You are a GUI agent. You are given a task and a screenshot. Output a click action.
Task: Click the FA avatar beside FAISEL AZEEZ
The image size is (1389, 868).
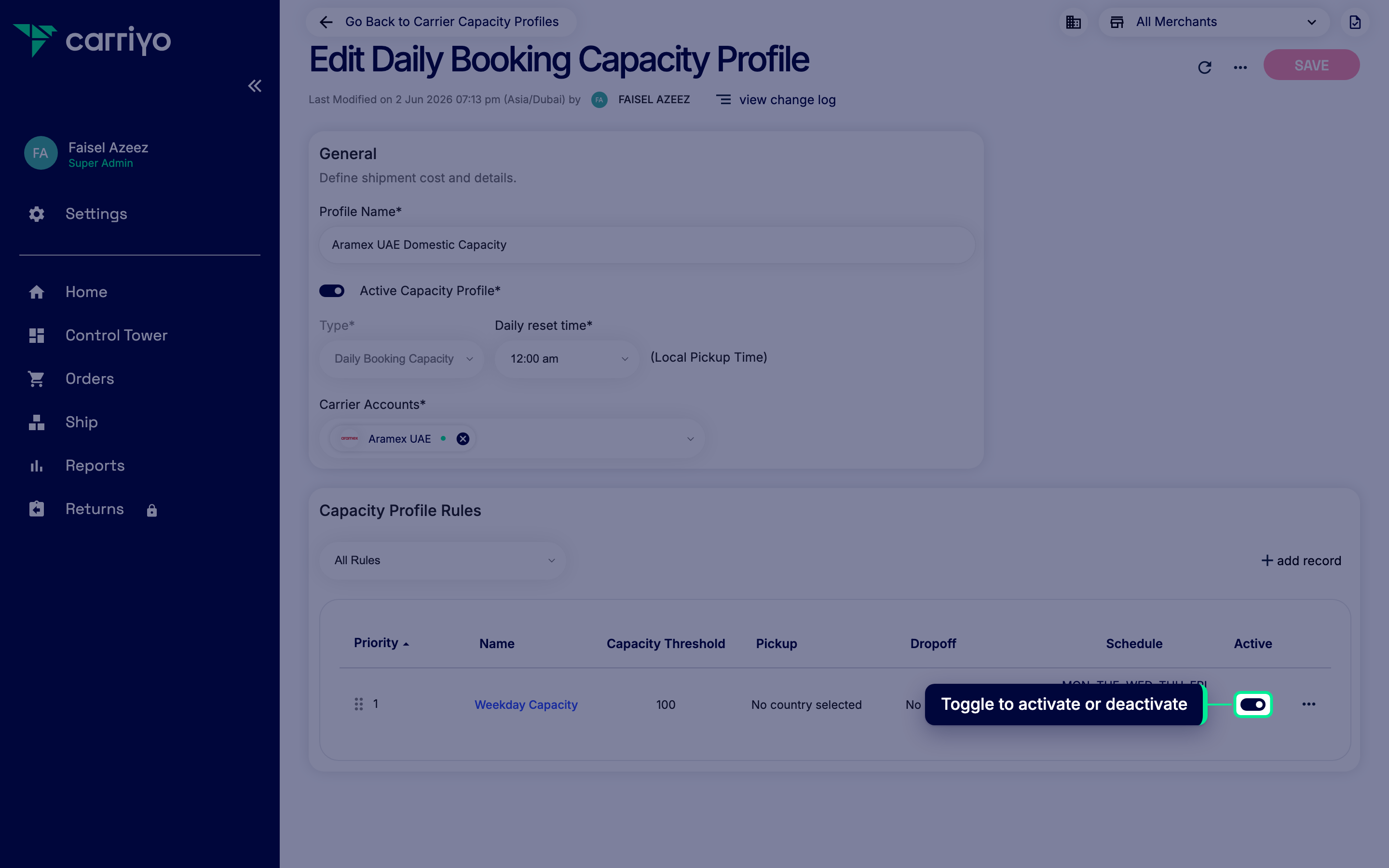(599, 100)
